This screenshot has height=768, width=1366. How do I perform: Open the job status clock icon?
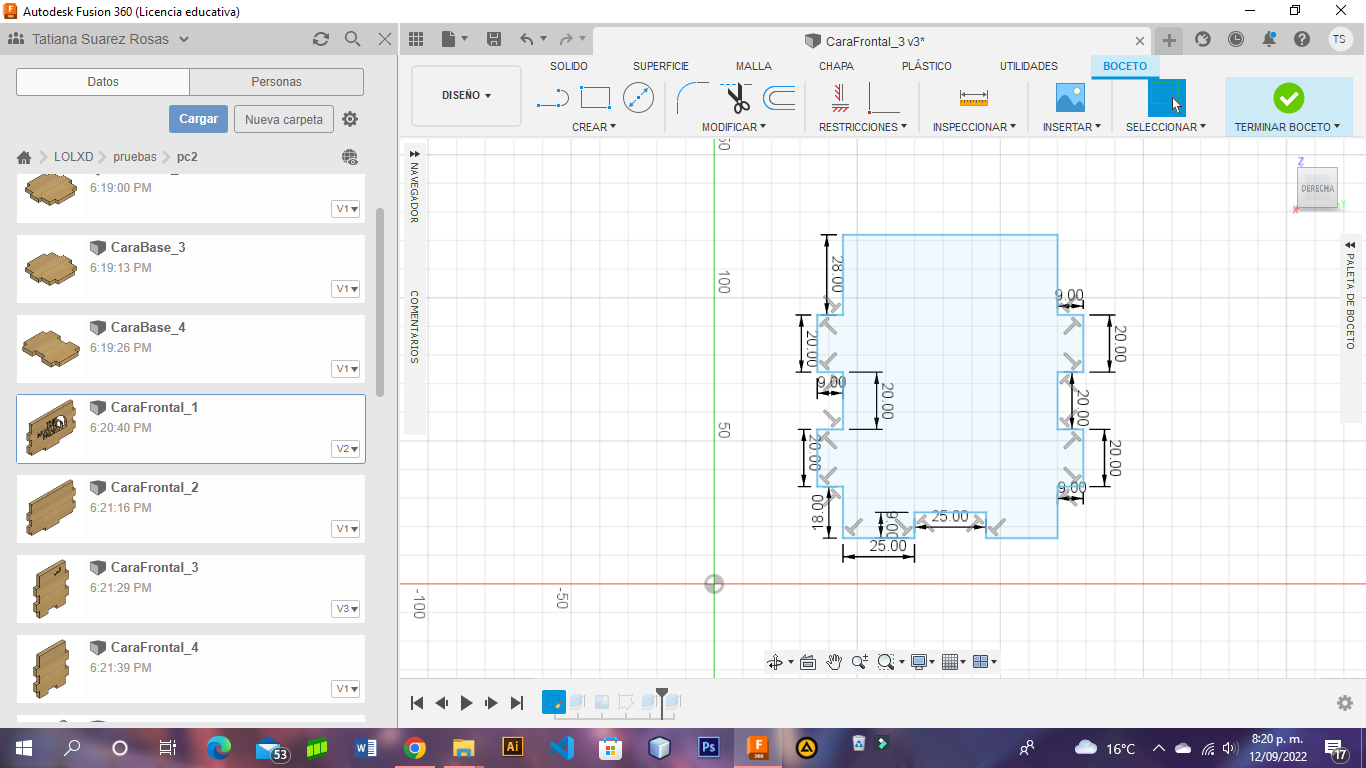point(1236,39)
